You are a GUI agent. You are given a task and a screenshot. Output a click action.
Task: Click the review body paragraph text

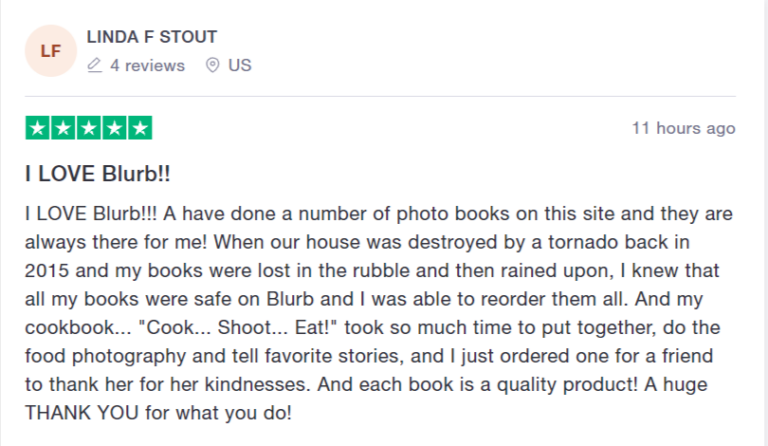point(379,313)
